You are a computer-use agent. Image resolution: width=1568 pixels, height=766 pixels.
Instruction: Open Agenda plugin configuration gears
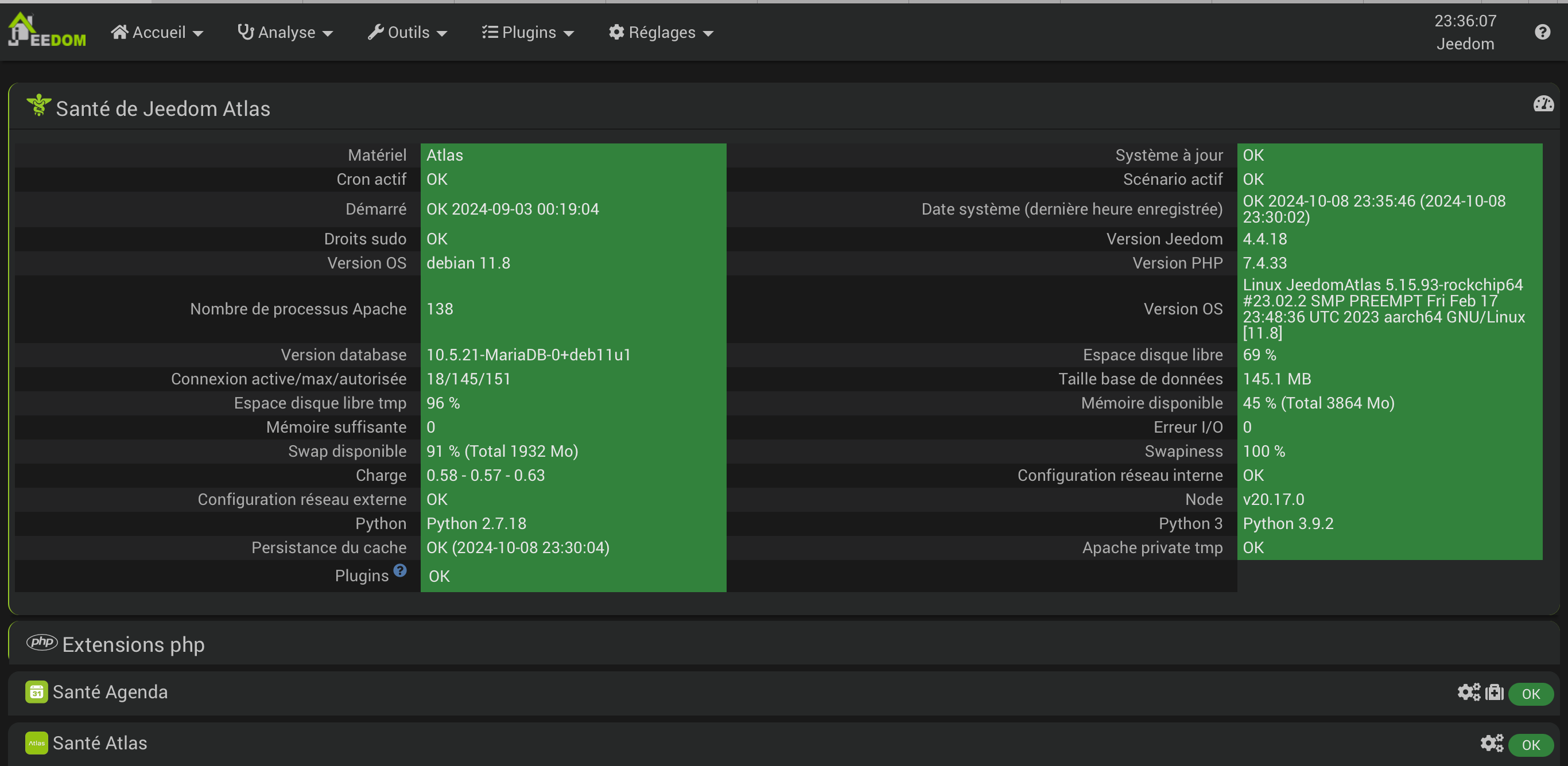pos(1468,693)
